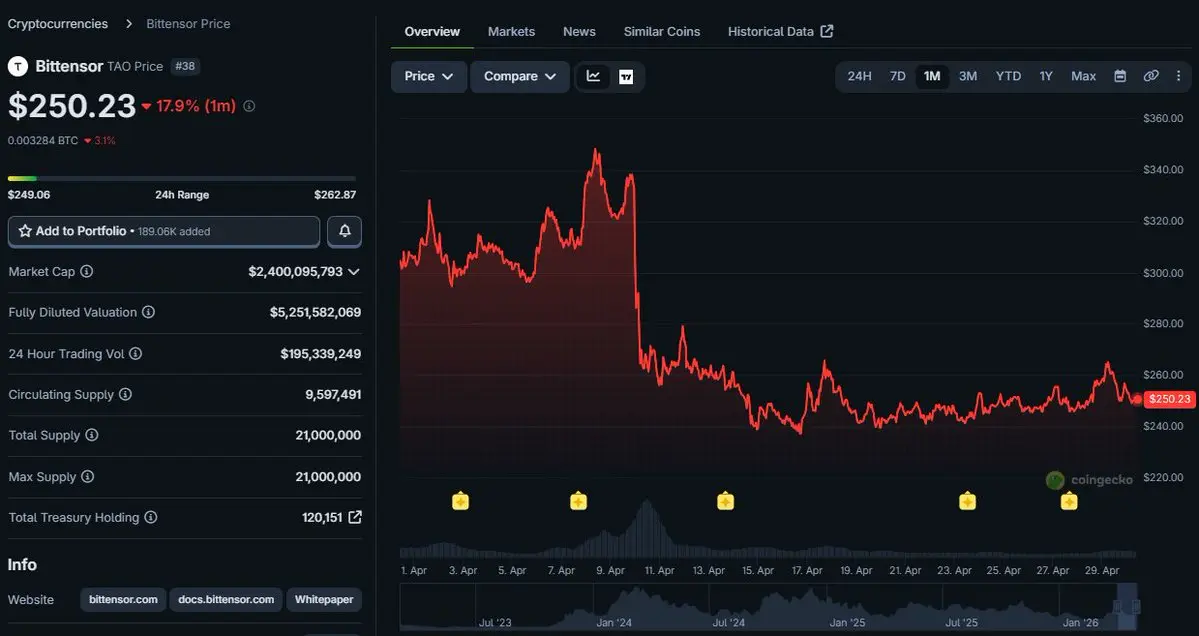Show Fully Diluted Valuation info icon

(148, 312)
